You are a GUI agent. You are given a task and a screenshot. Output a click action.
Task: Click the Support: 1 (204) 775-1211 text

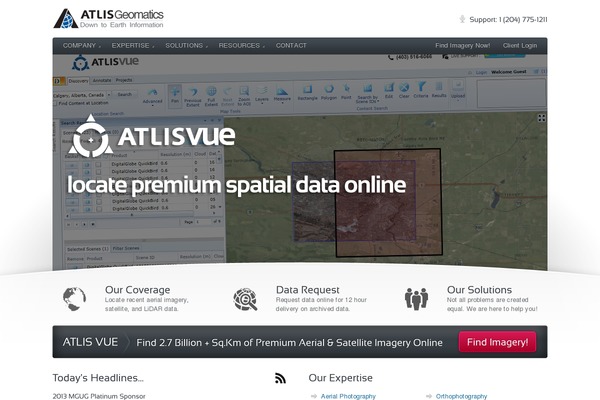(508, 20)
